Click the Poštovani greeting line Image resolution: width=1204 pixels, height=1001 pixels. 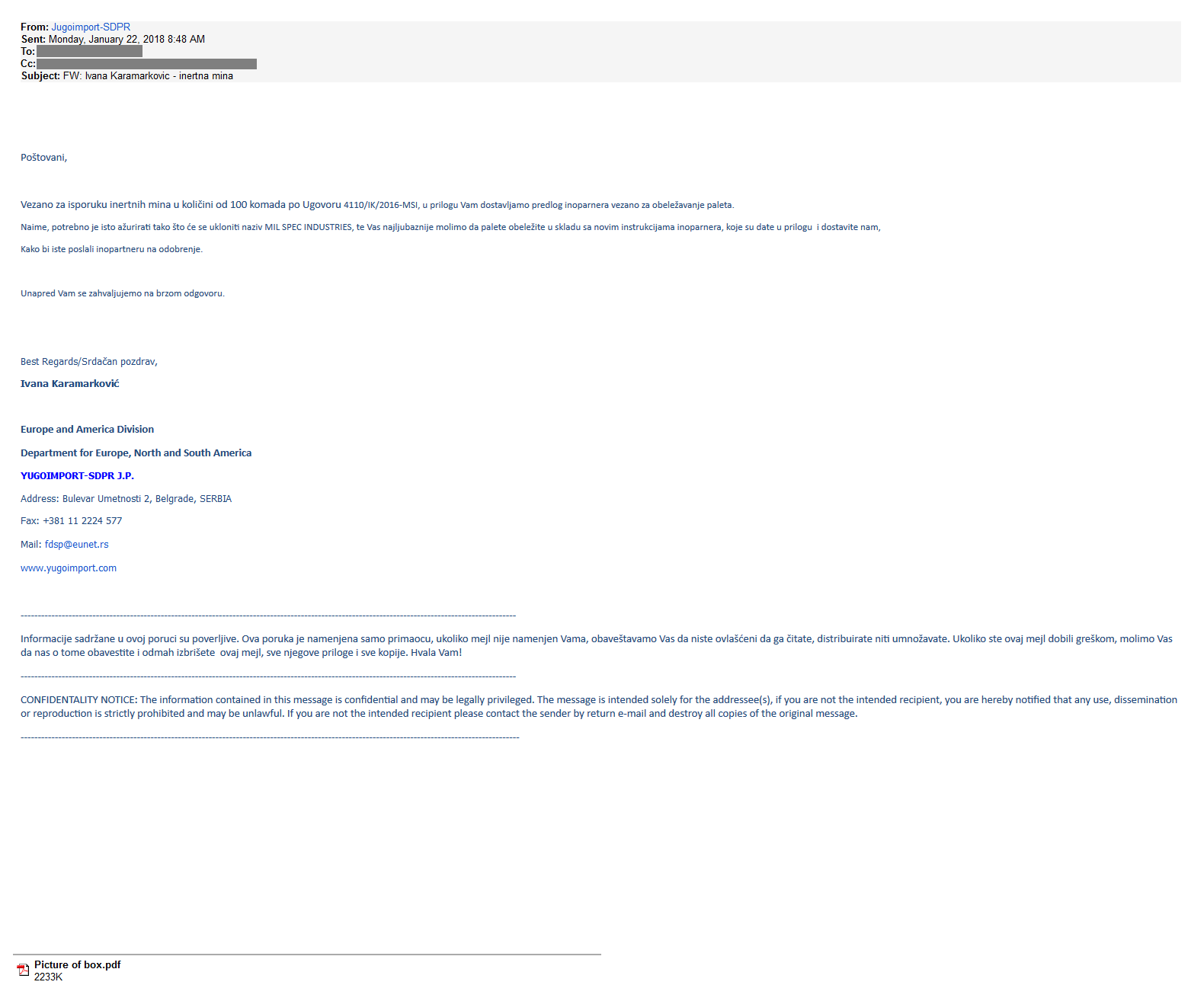(x=43, y=158)
